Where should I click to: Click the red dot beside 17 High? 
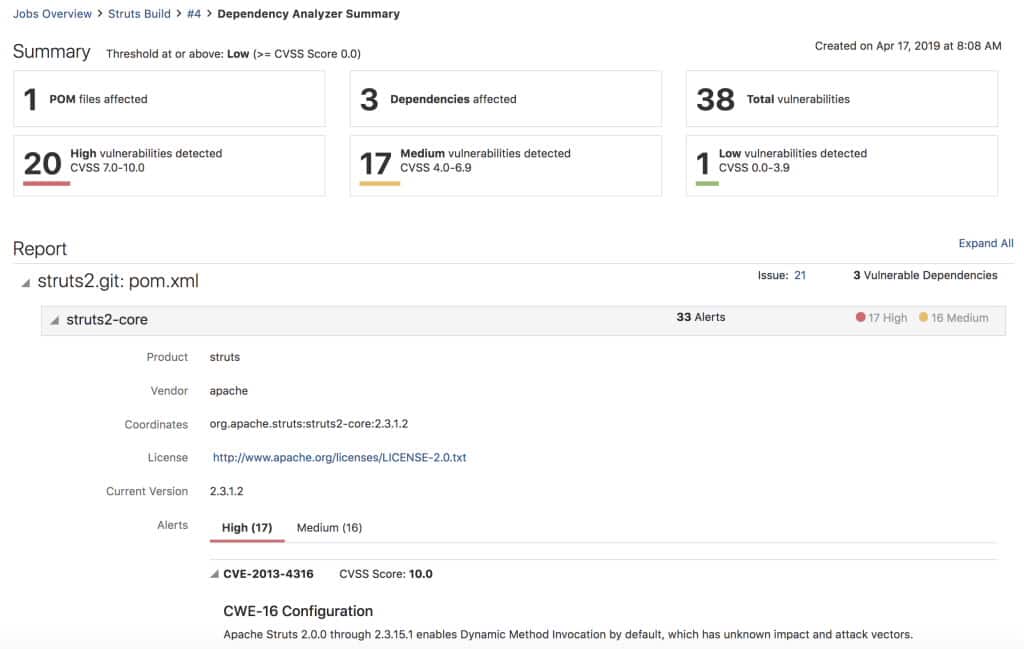click(x=860, y=318)
